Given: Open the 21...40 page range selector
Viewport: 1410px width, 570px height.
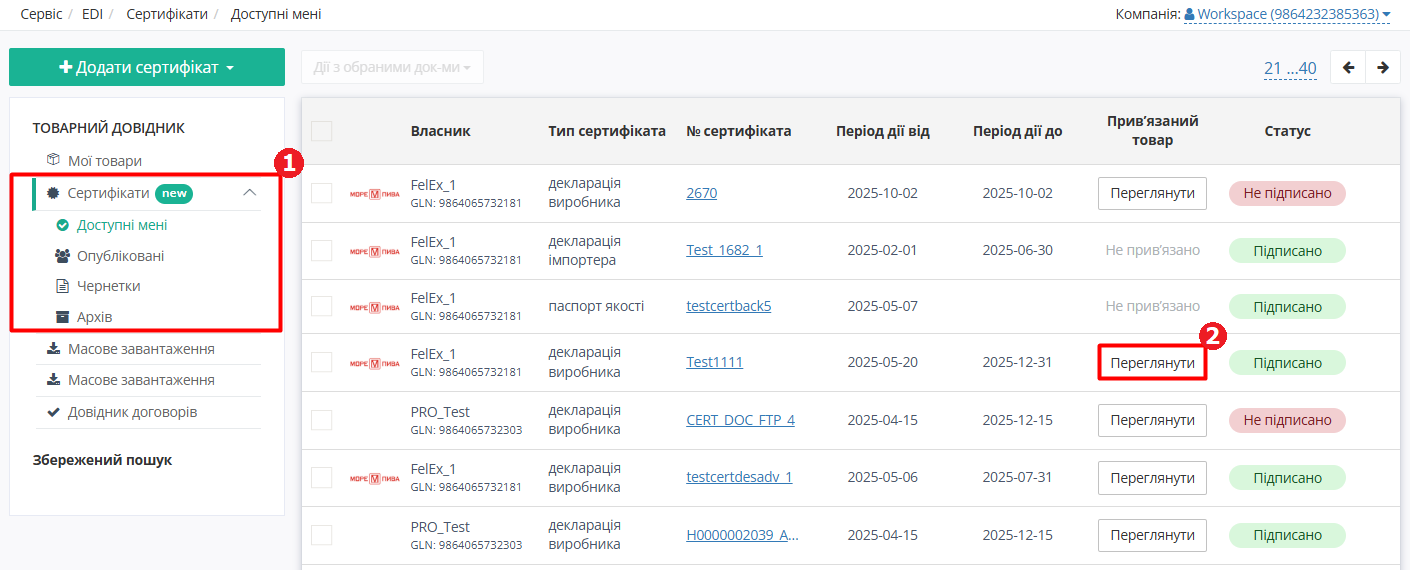Looking at the screenshot, I should point(1290,68).
